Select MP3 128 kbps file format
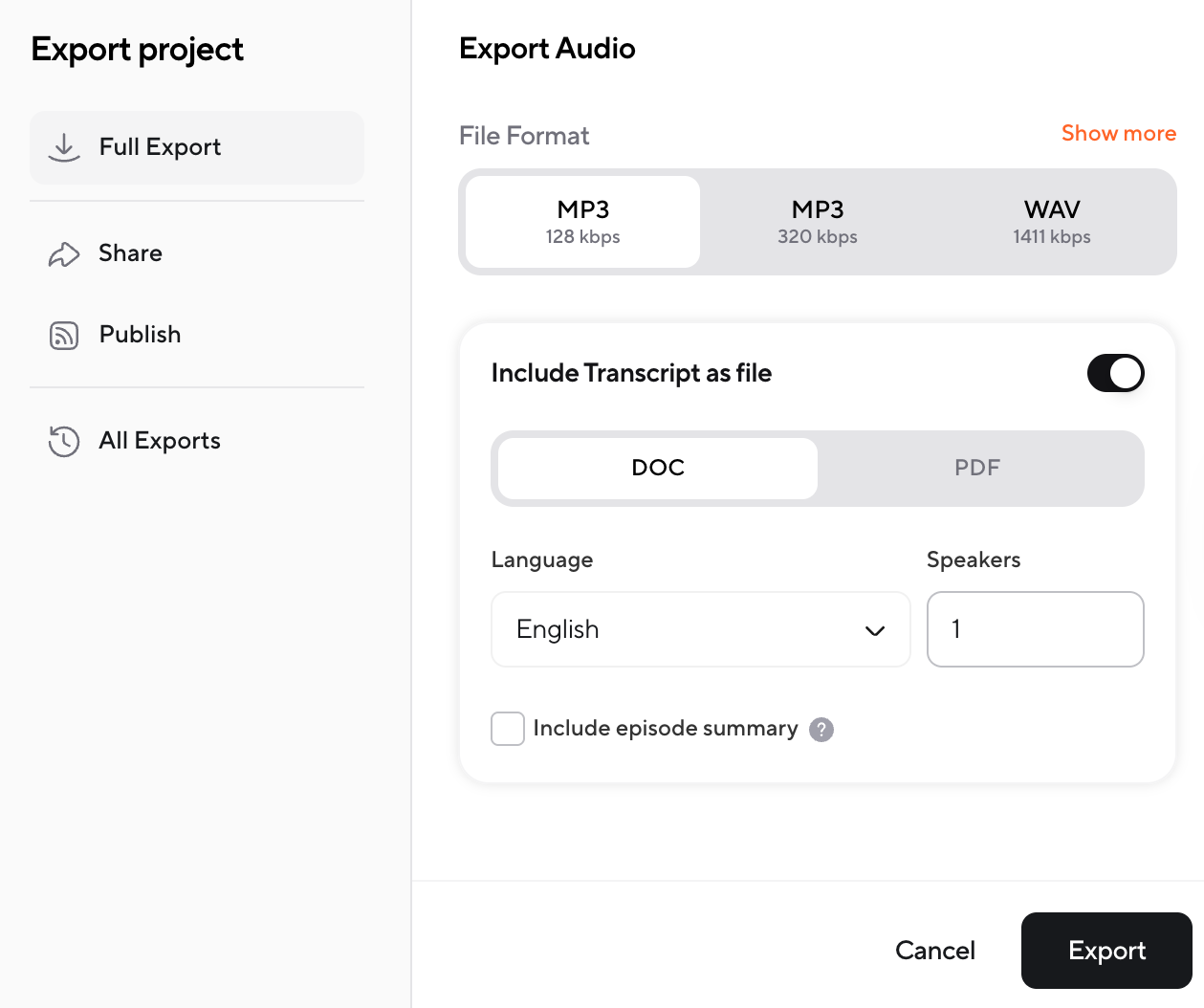Screen dimensions: 1204x1008 click(582, 222)
